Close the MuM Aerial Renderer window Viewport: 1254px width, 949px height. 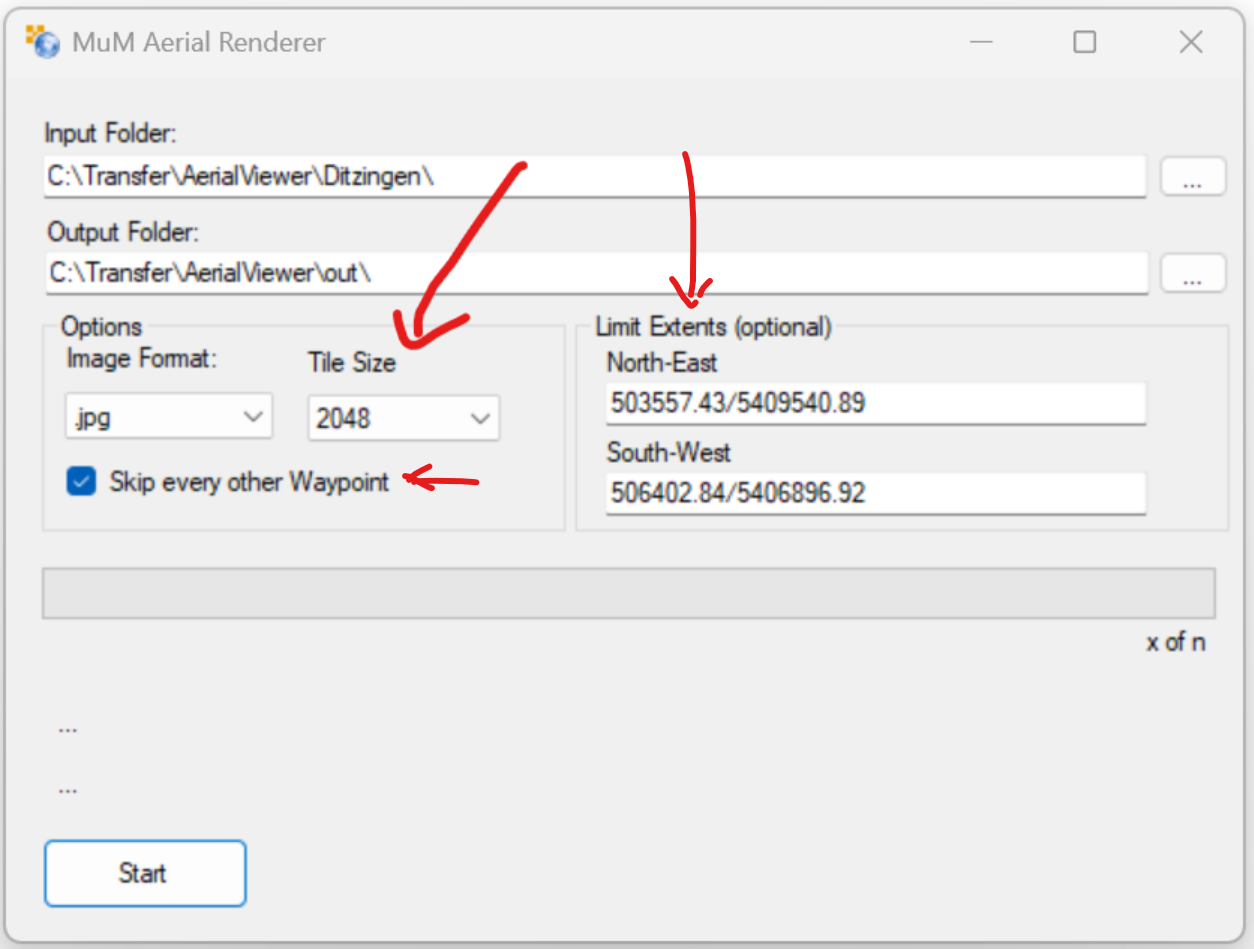[x=1190, y=42]
